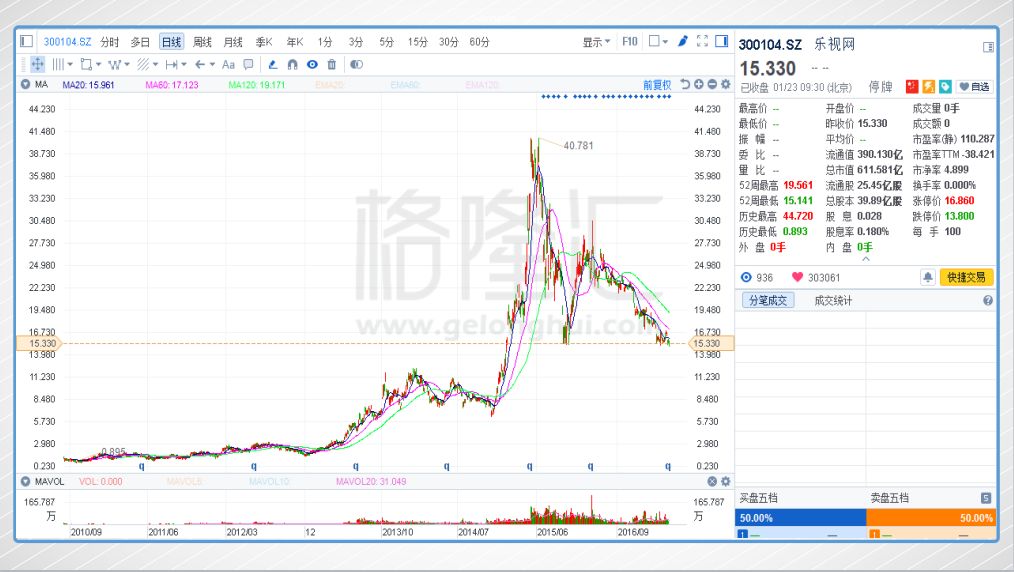This screenshot has height=572, width=1014.
Task: Expand vertical lines tool dropdown arrow
Action: coord(70,65)
